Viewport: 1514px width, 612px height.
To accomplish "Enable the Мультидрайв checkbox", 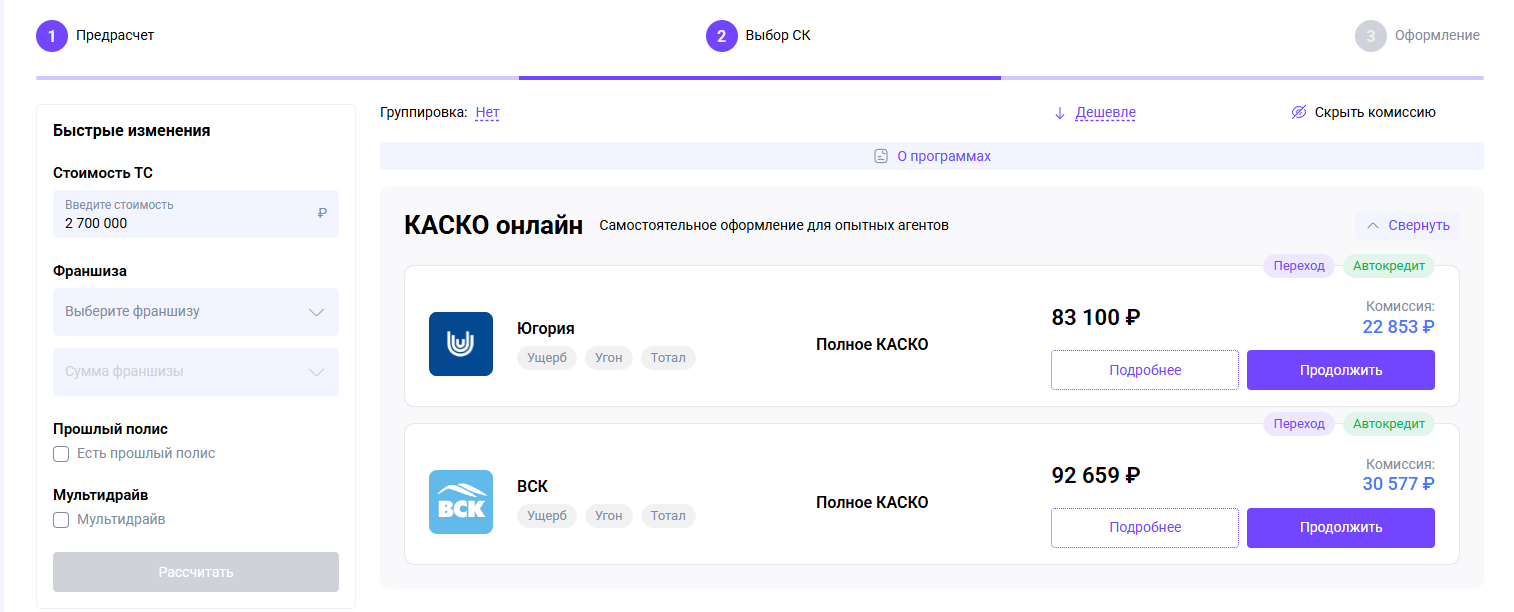I will (x=61, y=520).
